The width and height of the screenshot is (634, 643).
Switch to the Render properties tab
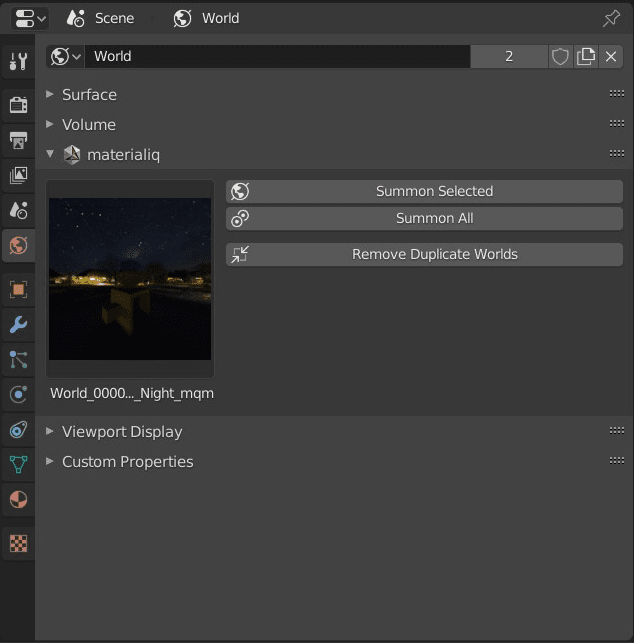tap(18, 105)
